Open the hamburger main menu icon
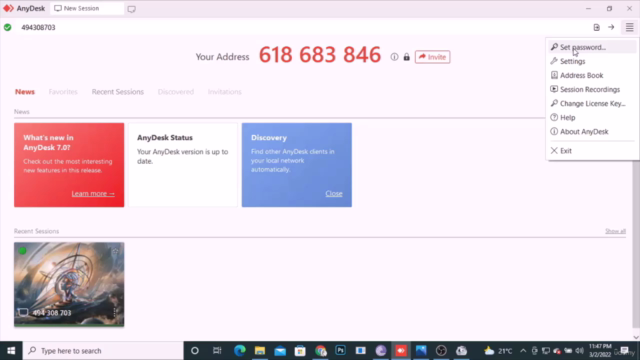This screenshot has height=360, width=640. tap(629, 27)
